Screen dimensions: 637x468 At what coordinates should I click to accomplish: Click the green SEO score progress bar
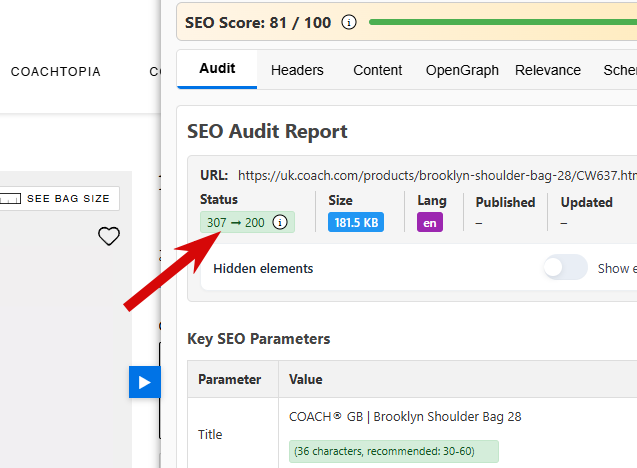(502, 22)
